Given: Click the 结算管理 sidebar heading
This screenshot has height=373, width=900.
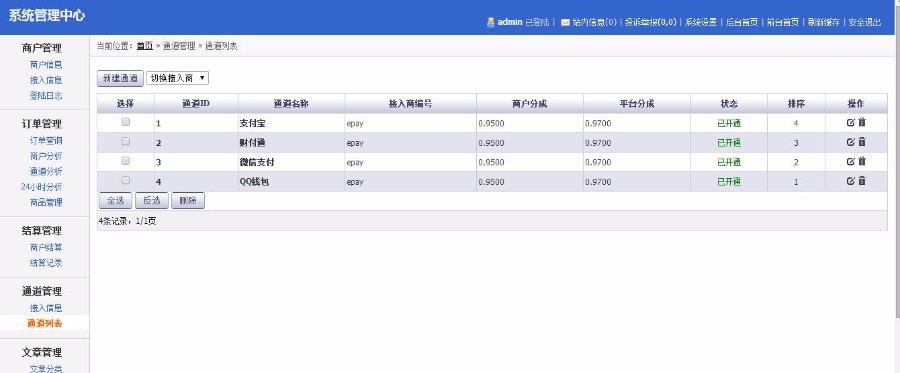Looking at the screenshot, I should 42,231.
